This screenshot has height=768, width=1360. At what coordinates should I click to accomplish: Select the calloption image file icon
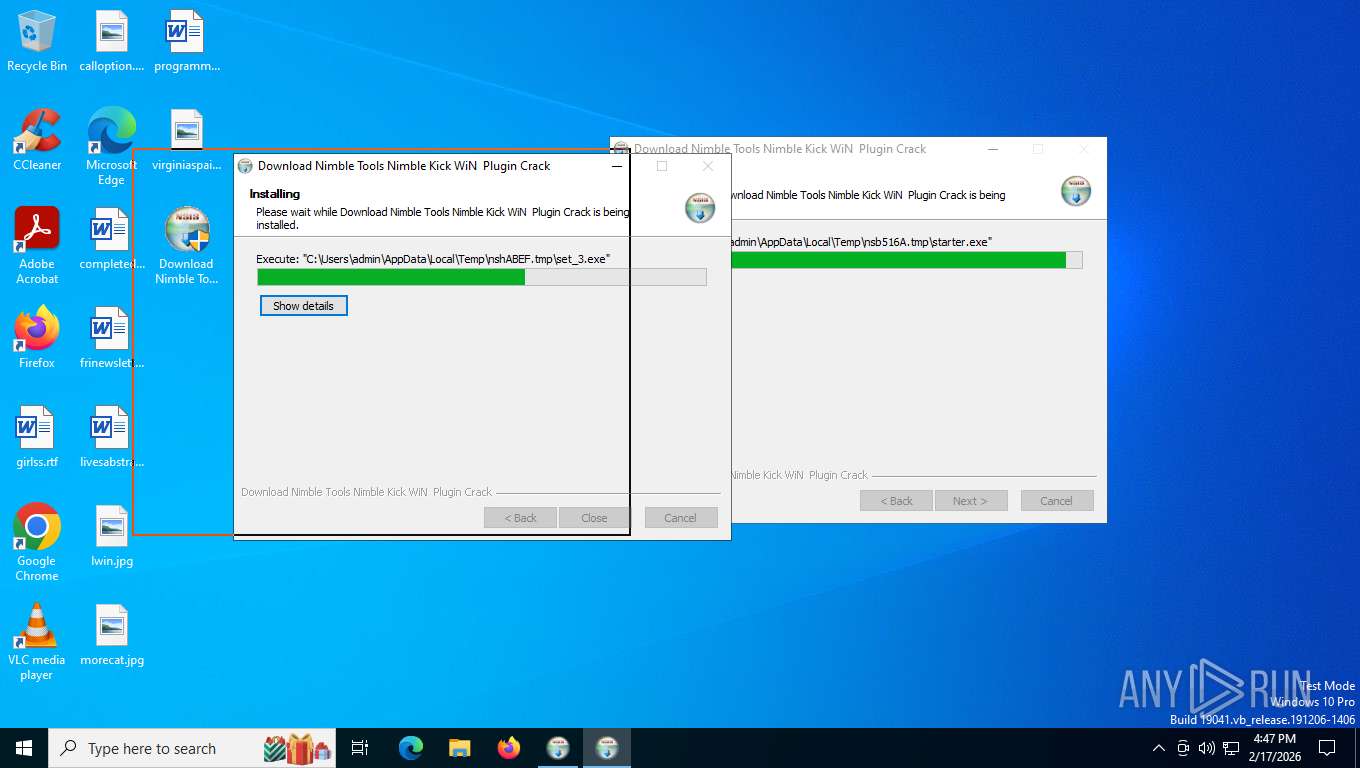tap(111, 41)
